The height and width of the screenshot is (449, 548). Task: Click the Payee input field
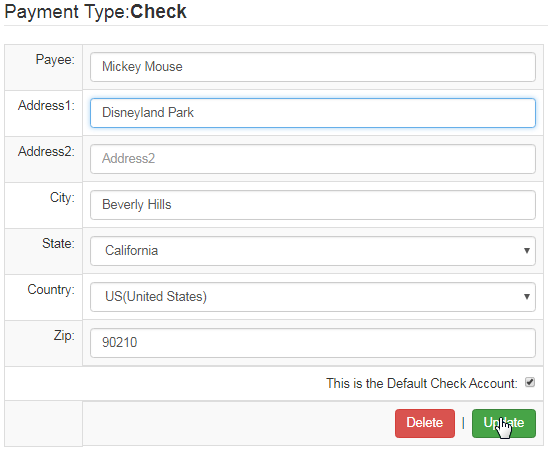tap(313, 67)
